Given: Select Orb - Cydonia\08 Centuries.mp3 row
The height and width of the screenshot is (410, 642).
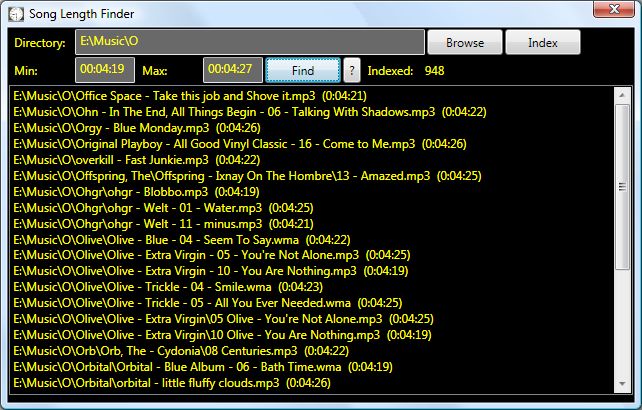Looking at the screenshot, I should point(181,351).
